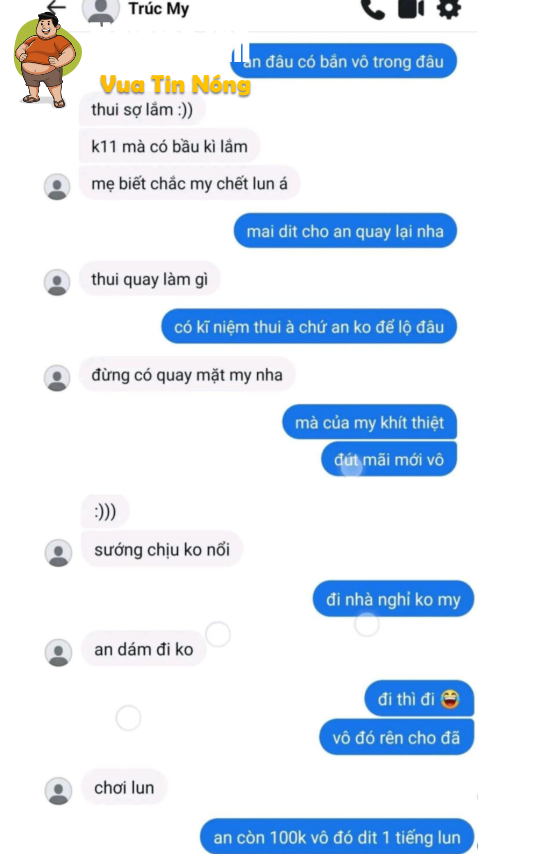
Task: Open the 'Trúc My' contact name
Action: pyautogui.click(x=159, y=9)
